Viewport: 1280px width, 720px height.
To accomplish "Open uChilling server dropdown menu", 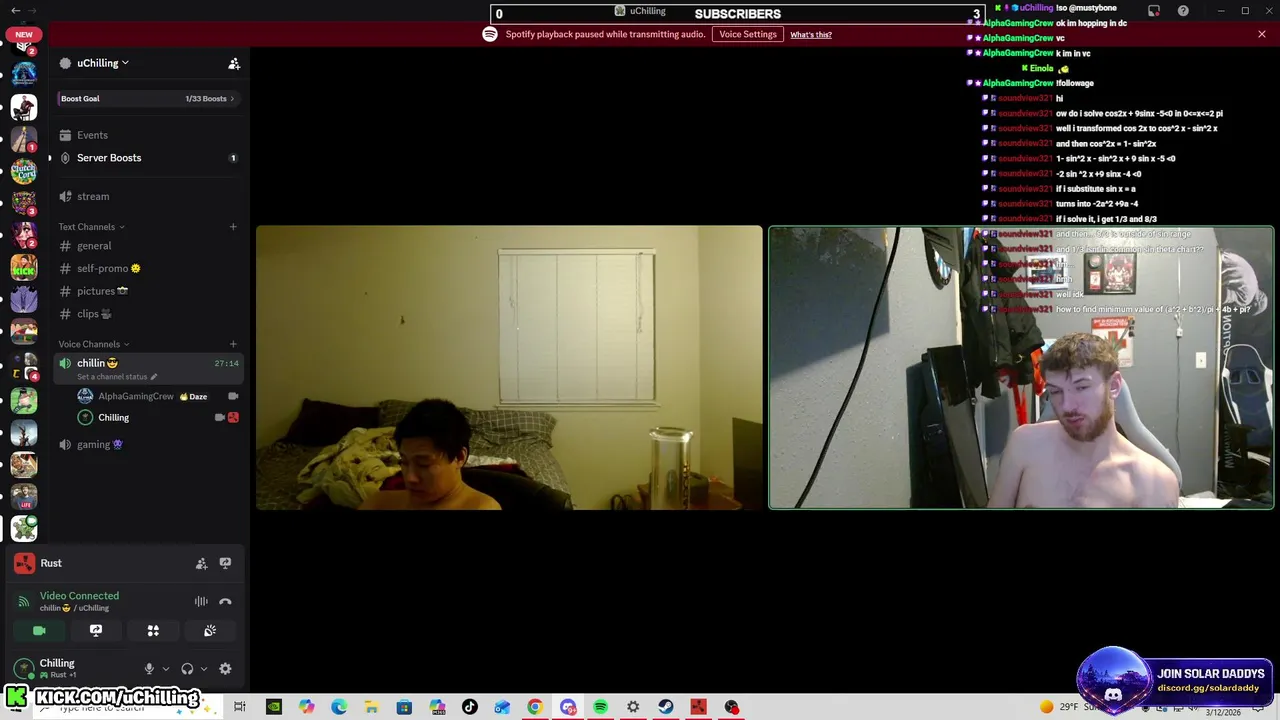I will (x=103, y=63).
